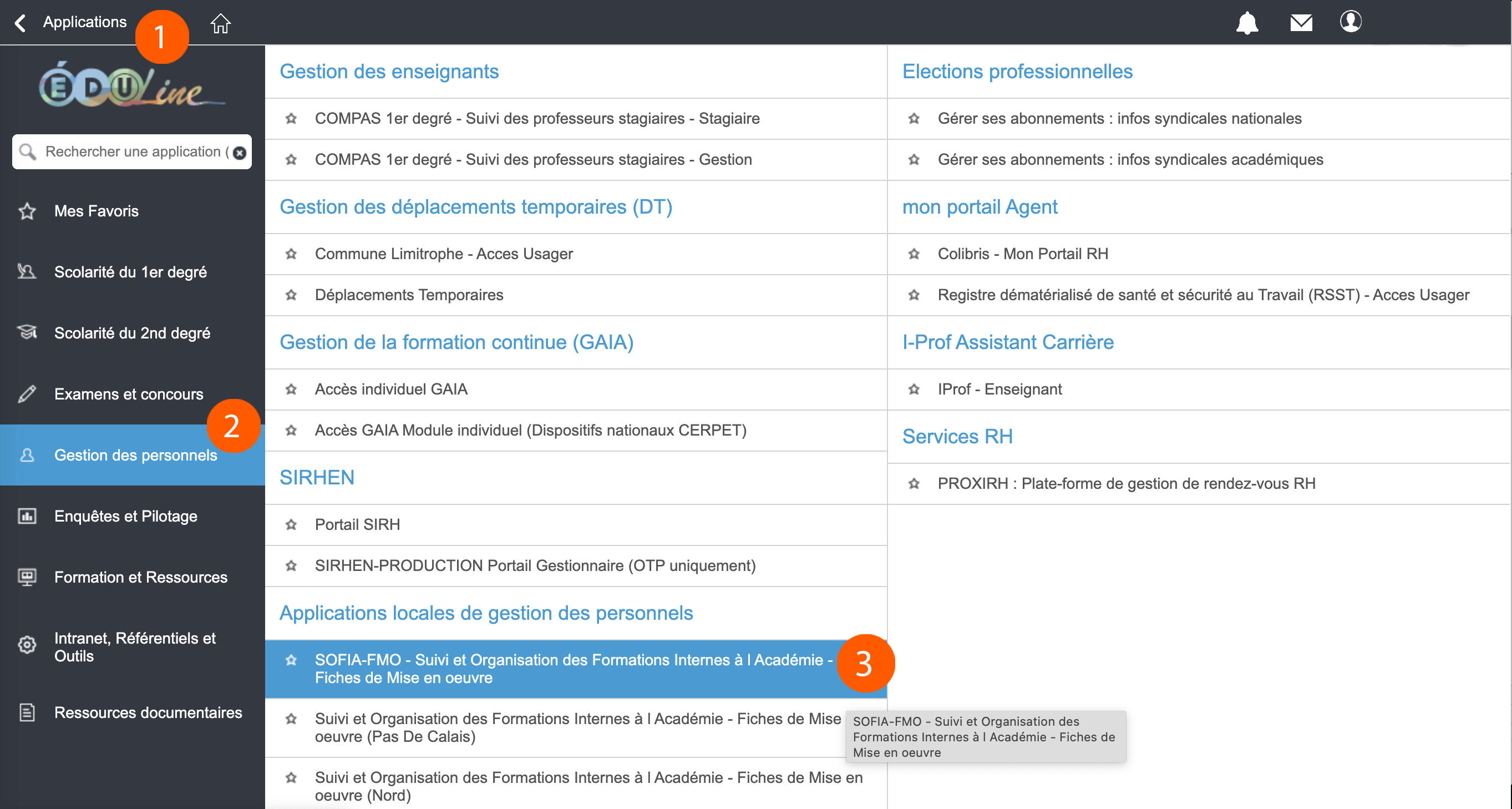
Task: Star SOFIA-FMO application as favorite
Action: click(291, 660)
